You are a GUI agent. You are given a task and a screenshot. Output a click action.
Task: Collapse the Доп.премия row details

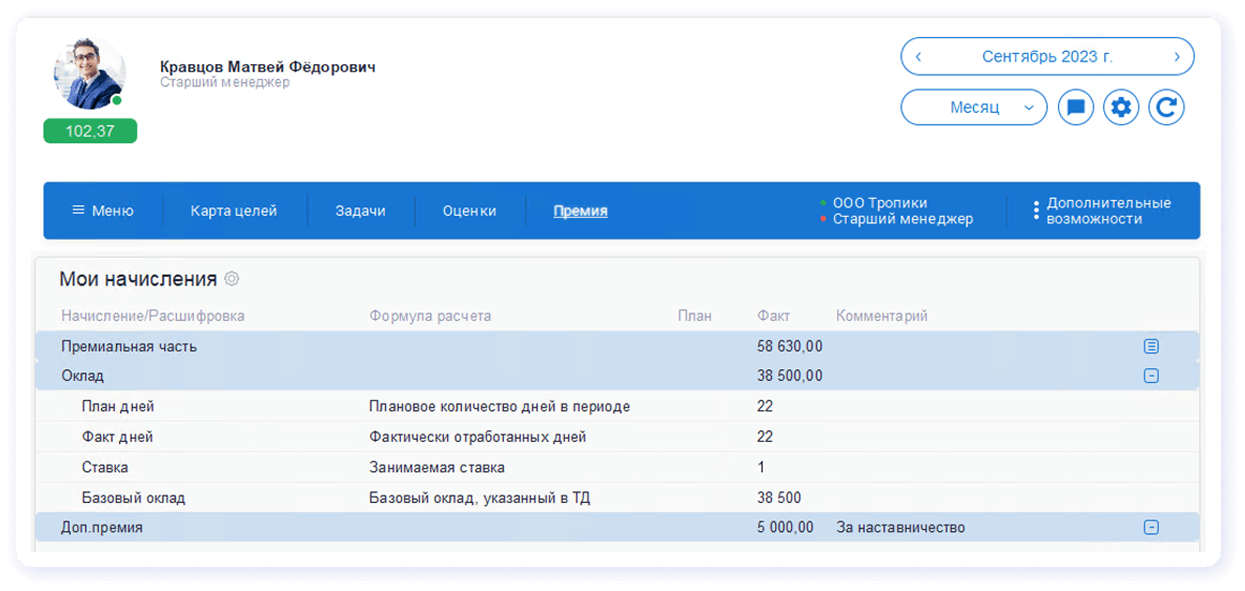tap(1151, 527)
